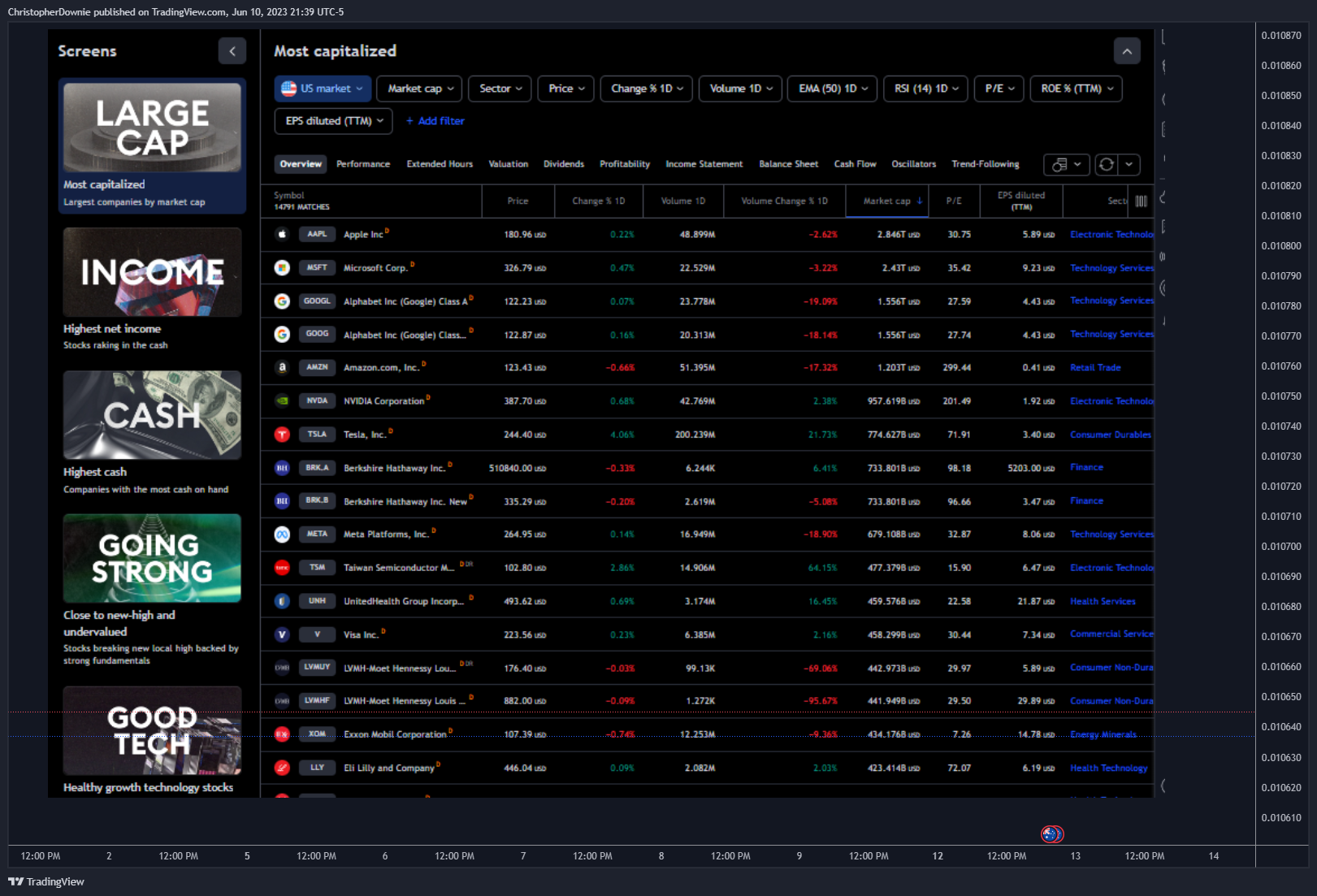The width and height of the screenshot is (1317, 896).
Task: Switch to the Oscillators tab
Action: tap(914, 164)
